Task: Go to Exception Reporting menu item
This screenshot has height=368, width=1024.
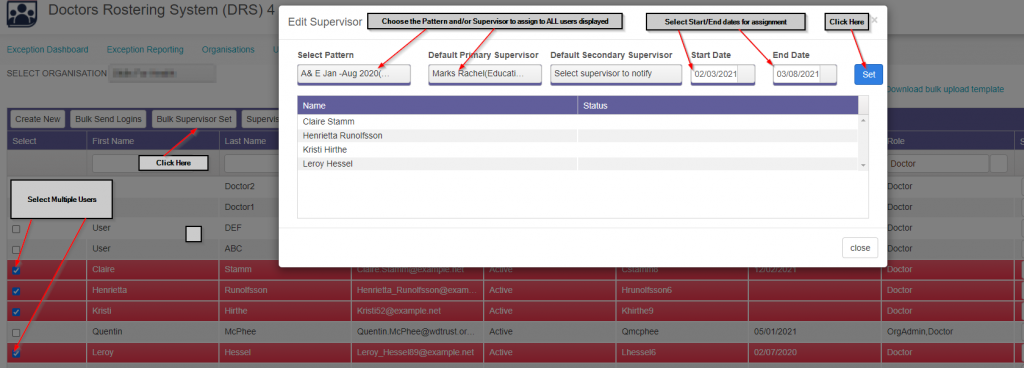Action: click(x=145, y=50)
